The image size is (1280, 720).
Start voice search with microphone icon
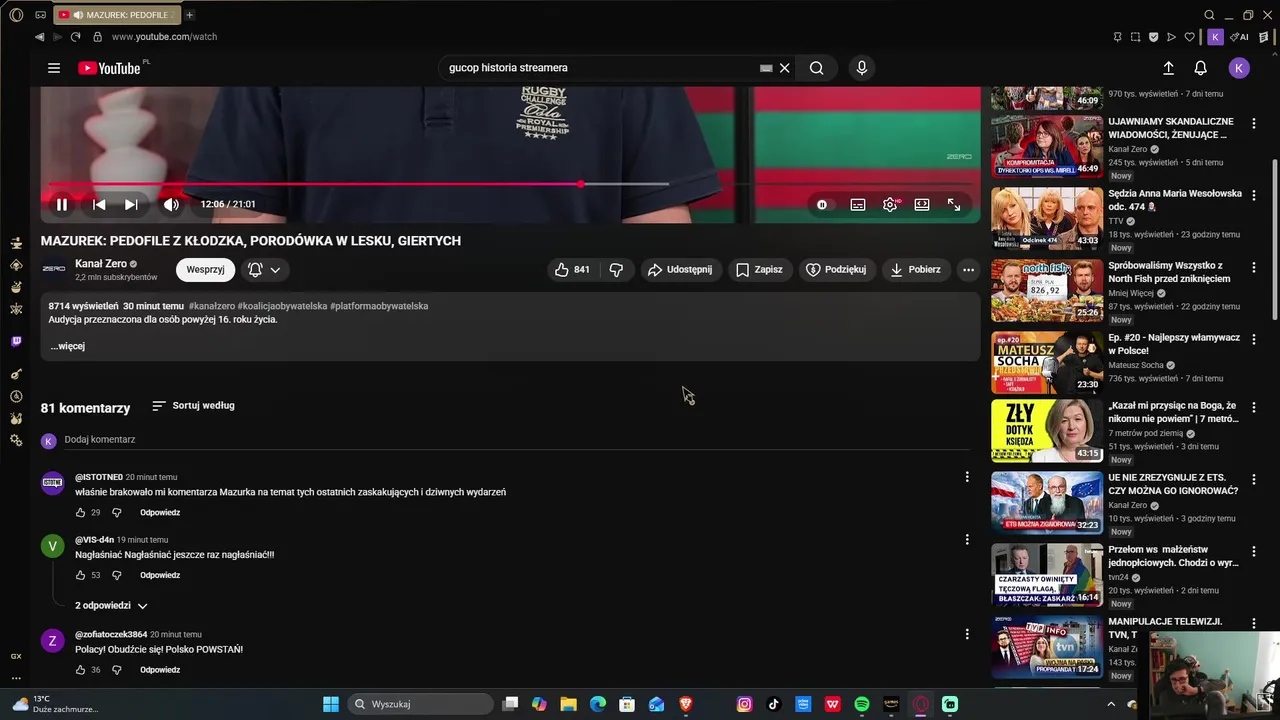tap(862, 68)
